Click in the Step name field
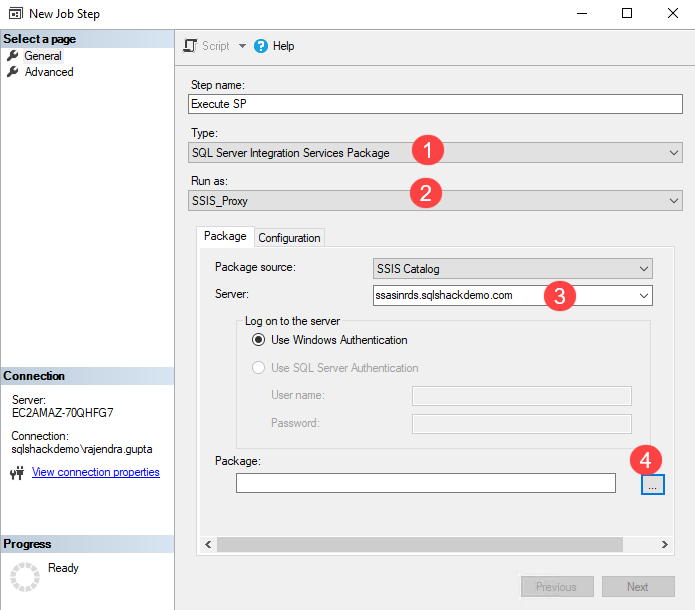Image resolution: width=695 pixels, height=610 pixels. (x=435, y=104)
